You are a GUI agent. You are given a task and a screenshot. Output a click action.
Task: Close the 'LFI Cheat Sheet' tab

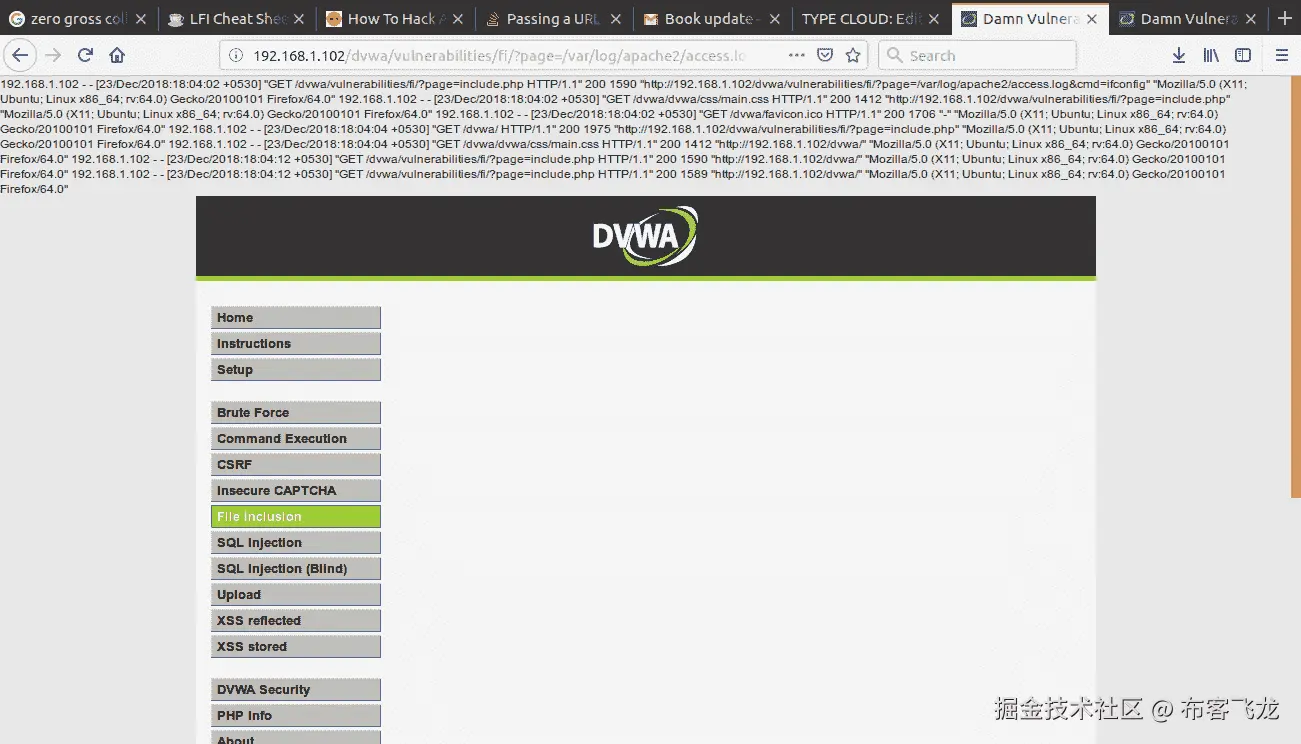[x=300, y=18]
